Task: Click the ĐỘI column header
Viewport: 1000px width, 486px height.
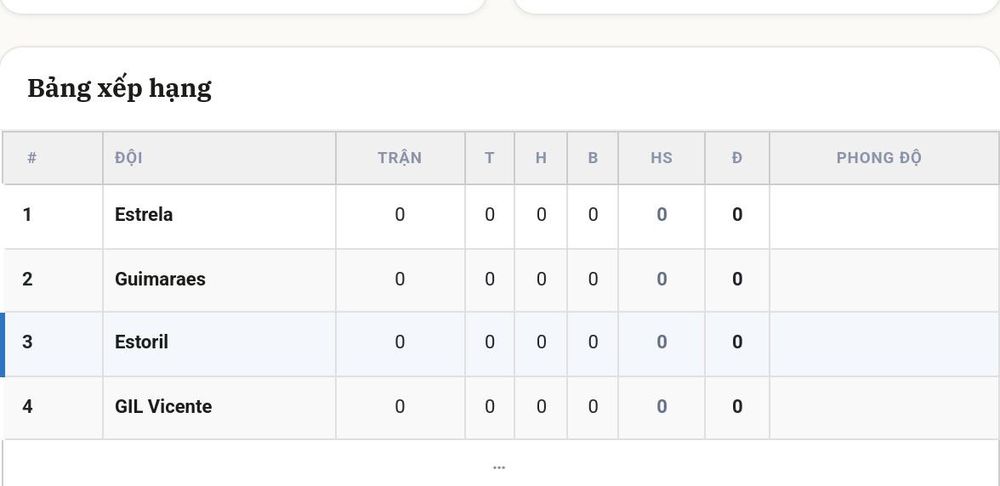Action: click(x=129, y=158)
